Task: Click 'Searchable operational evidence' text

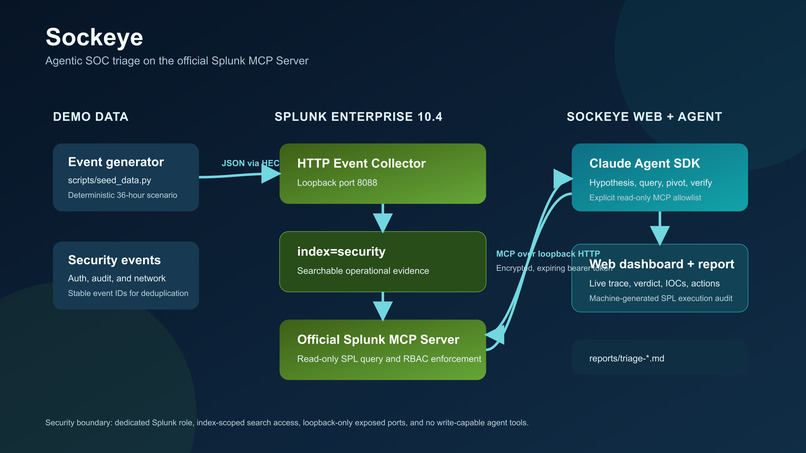Action: [x=363, y=271]
